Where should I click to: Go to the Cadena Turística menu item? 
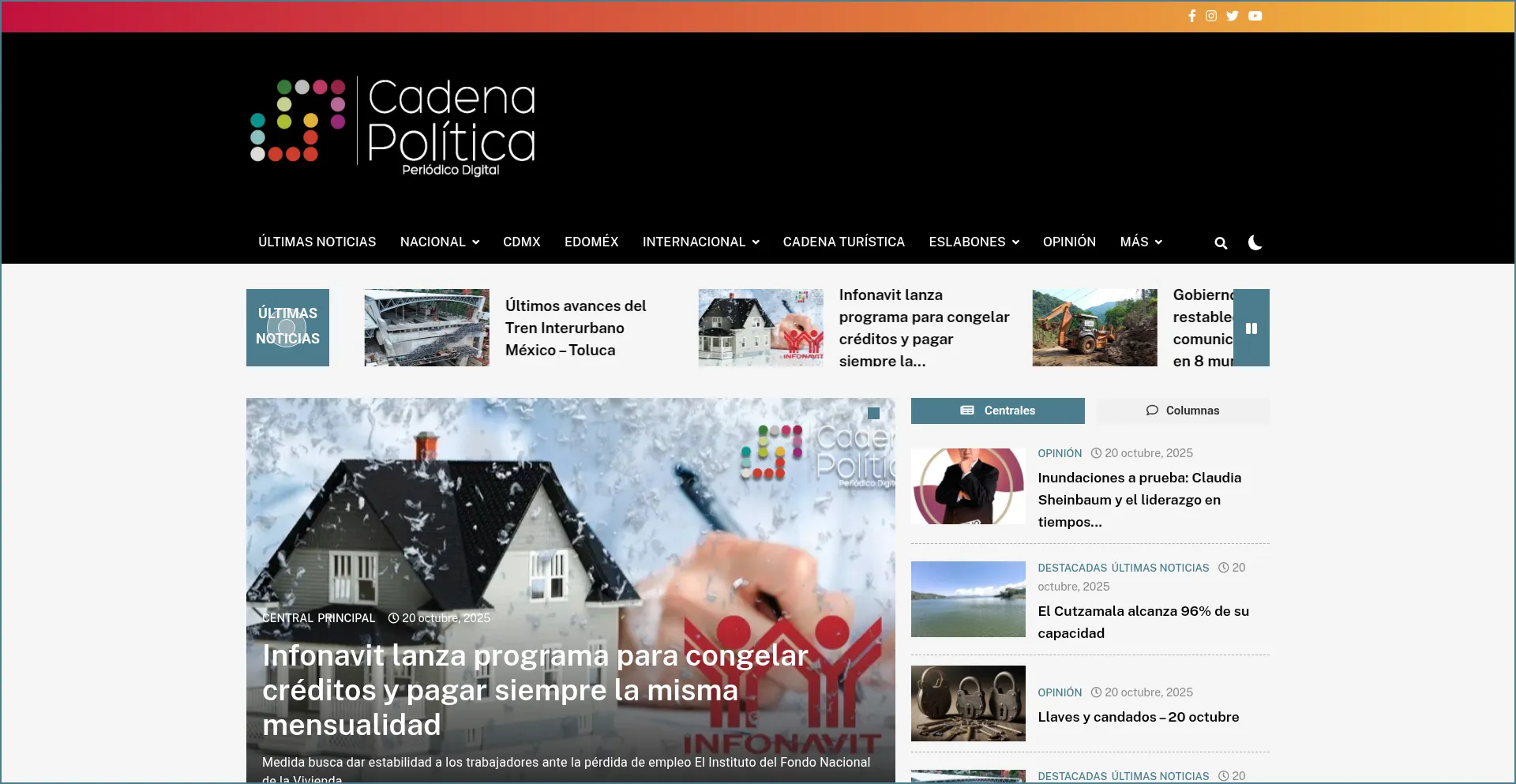click(x=843, y=242)
